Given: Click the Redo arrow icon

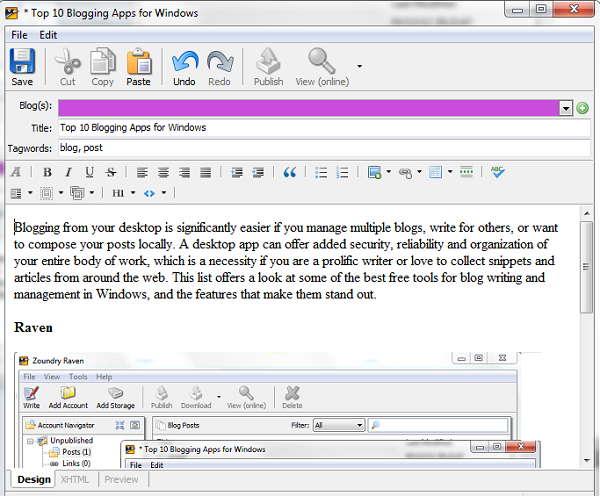Looking at the screenshot, I should point(220,67).
